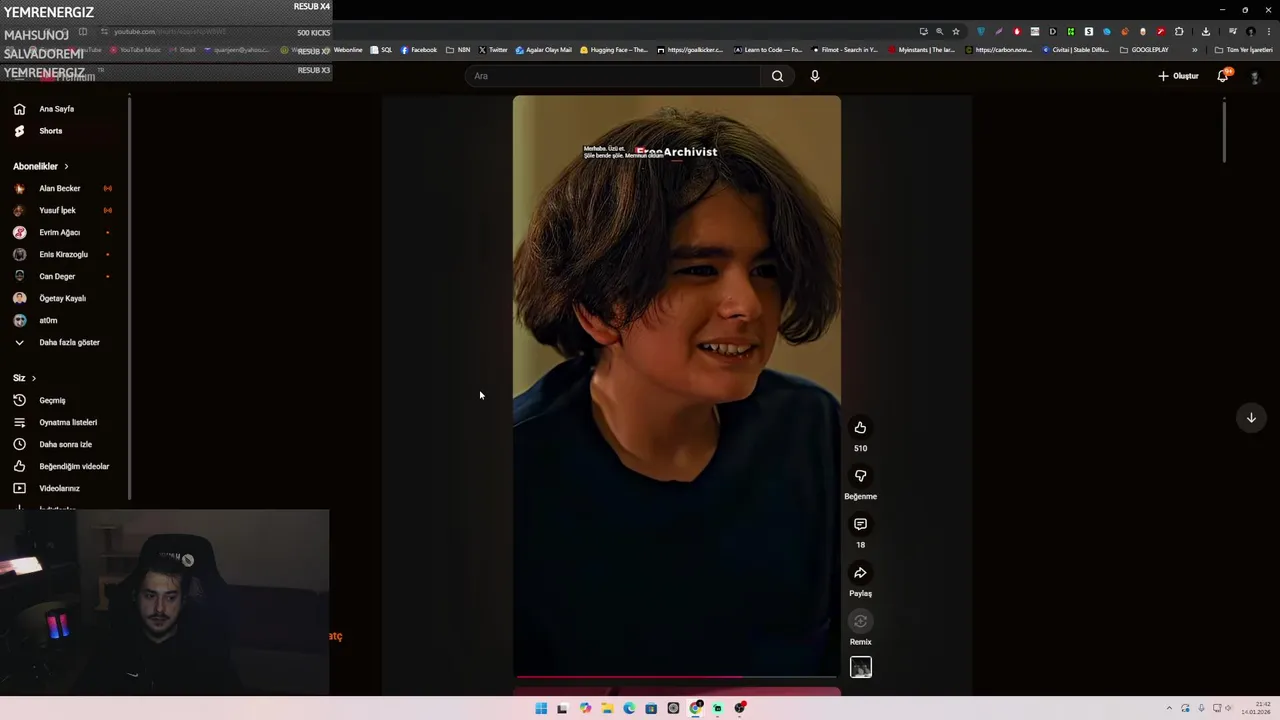Open the account avatar menu
Screen dimensions: 1280x720
(x=1255, y=76)
